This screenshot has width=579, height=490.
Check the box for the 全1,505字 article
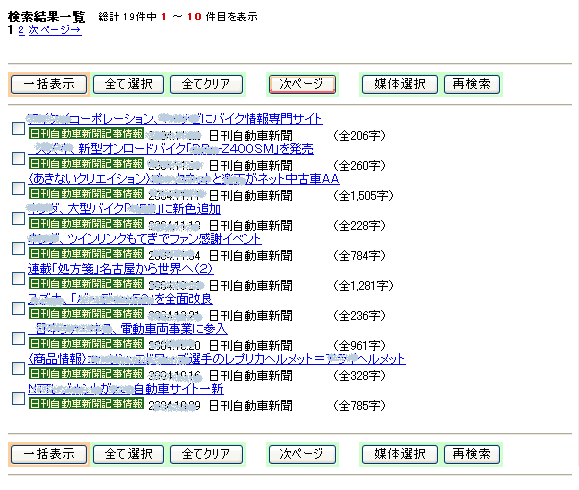point(18,188)
